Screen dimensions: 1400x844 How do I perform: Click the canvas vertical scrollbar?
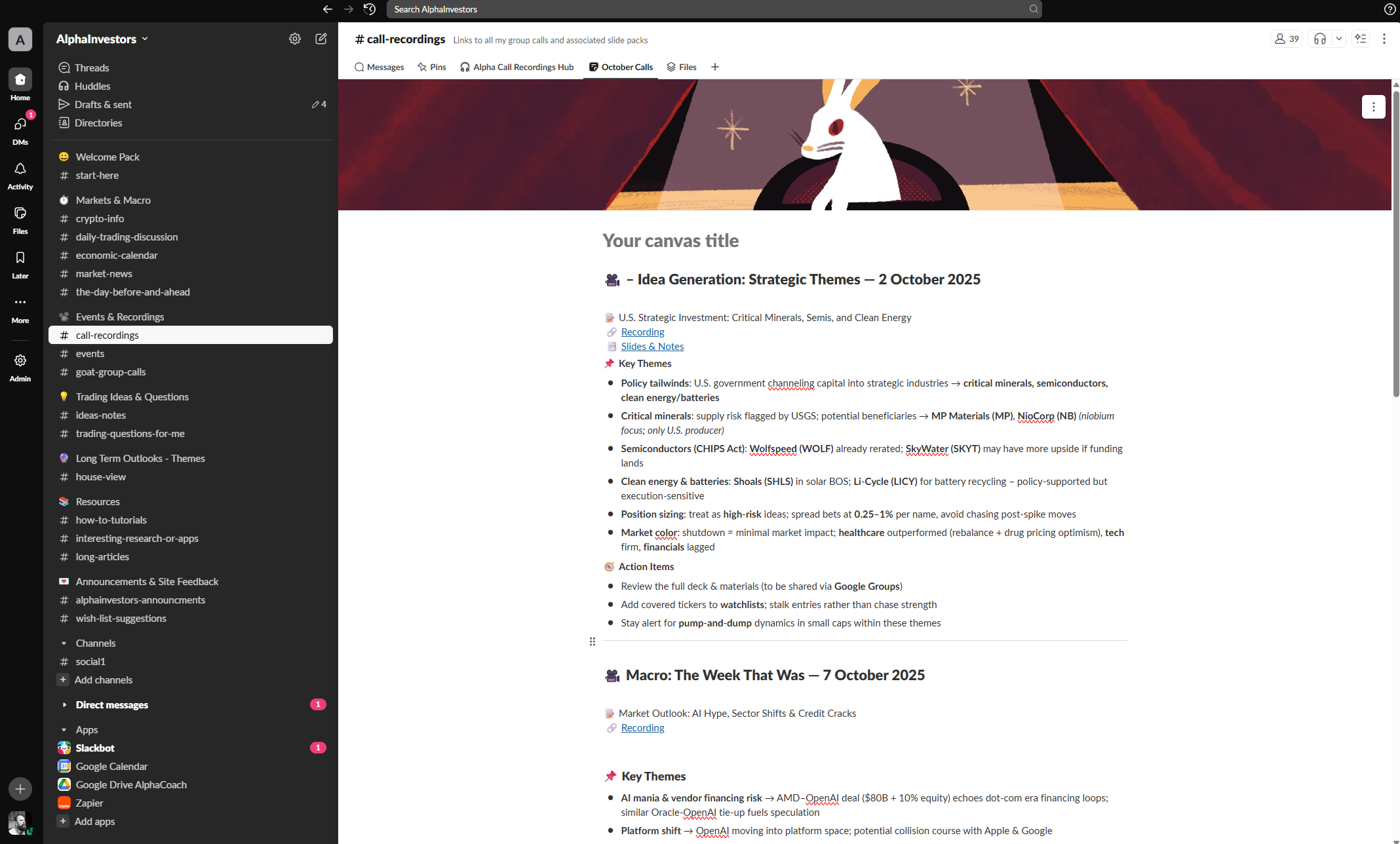[1395, 242]
